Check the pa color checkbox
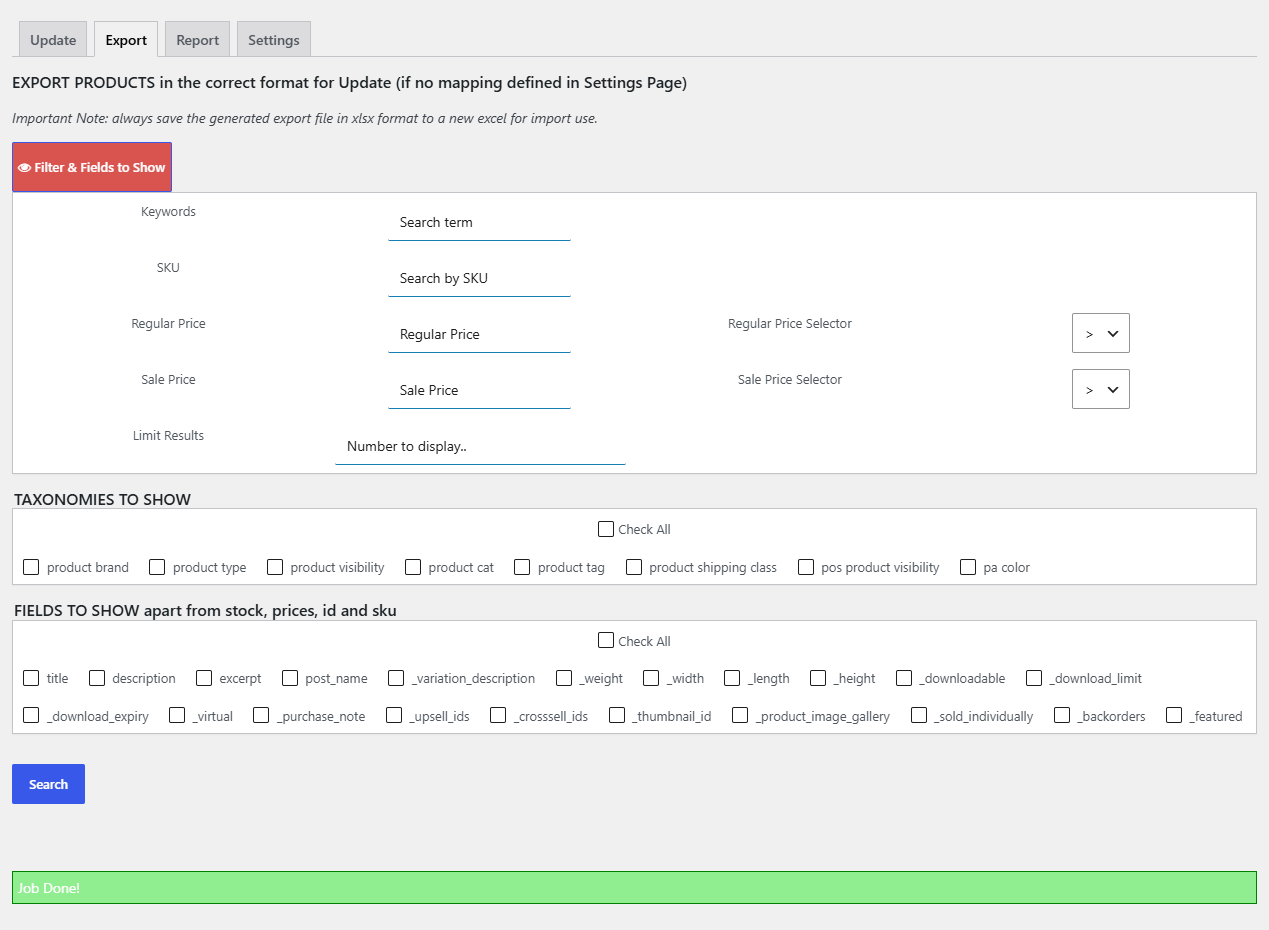Image resolution: width=1269 pixels, height=930 pixels. pyautogui.click(x=968, y=567)
